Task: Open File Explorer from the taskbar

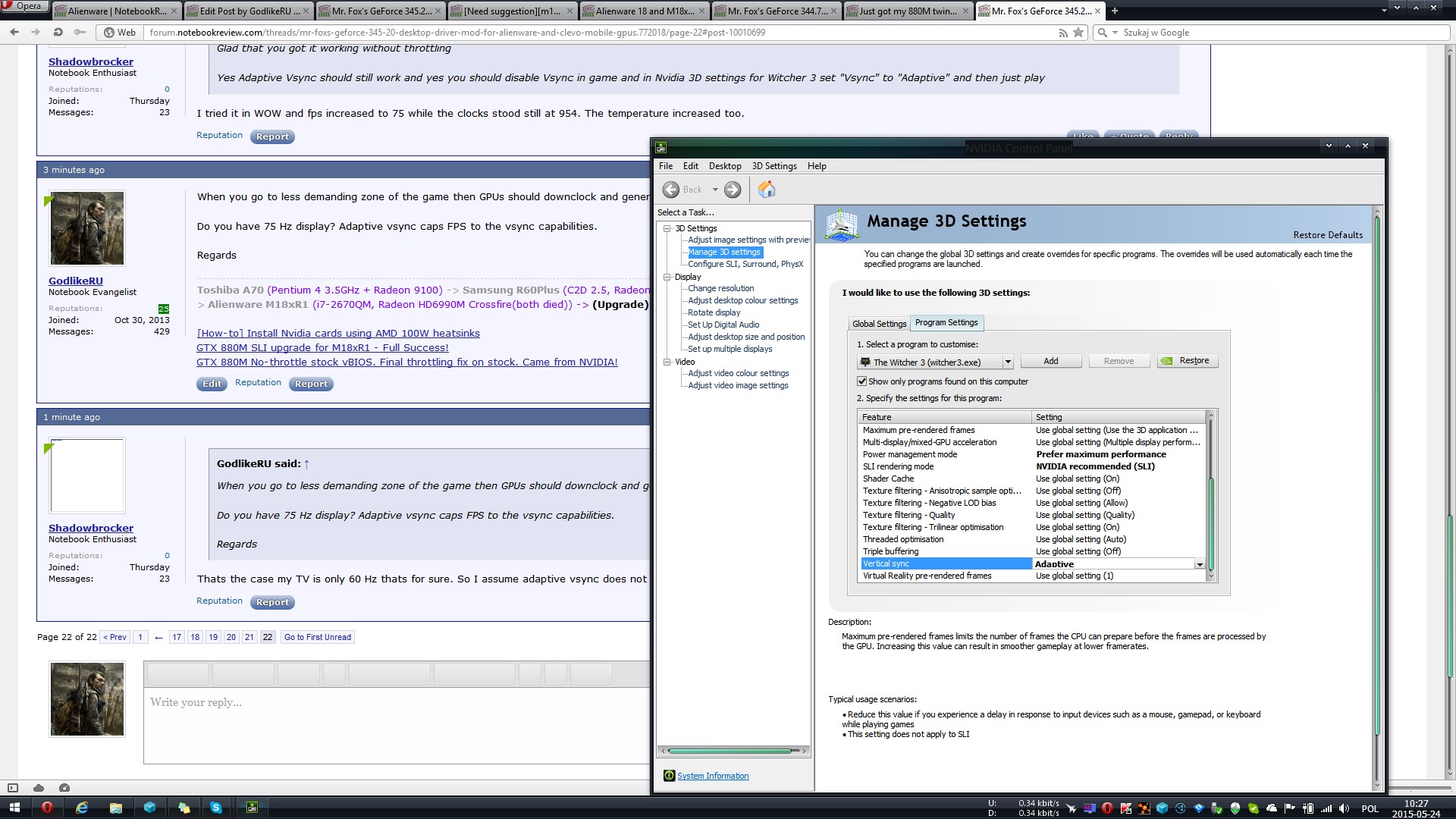Action: click(116, 808)
